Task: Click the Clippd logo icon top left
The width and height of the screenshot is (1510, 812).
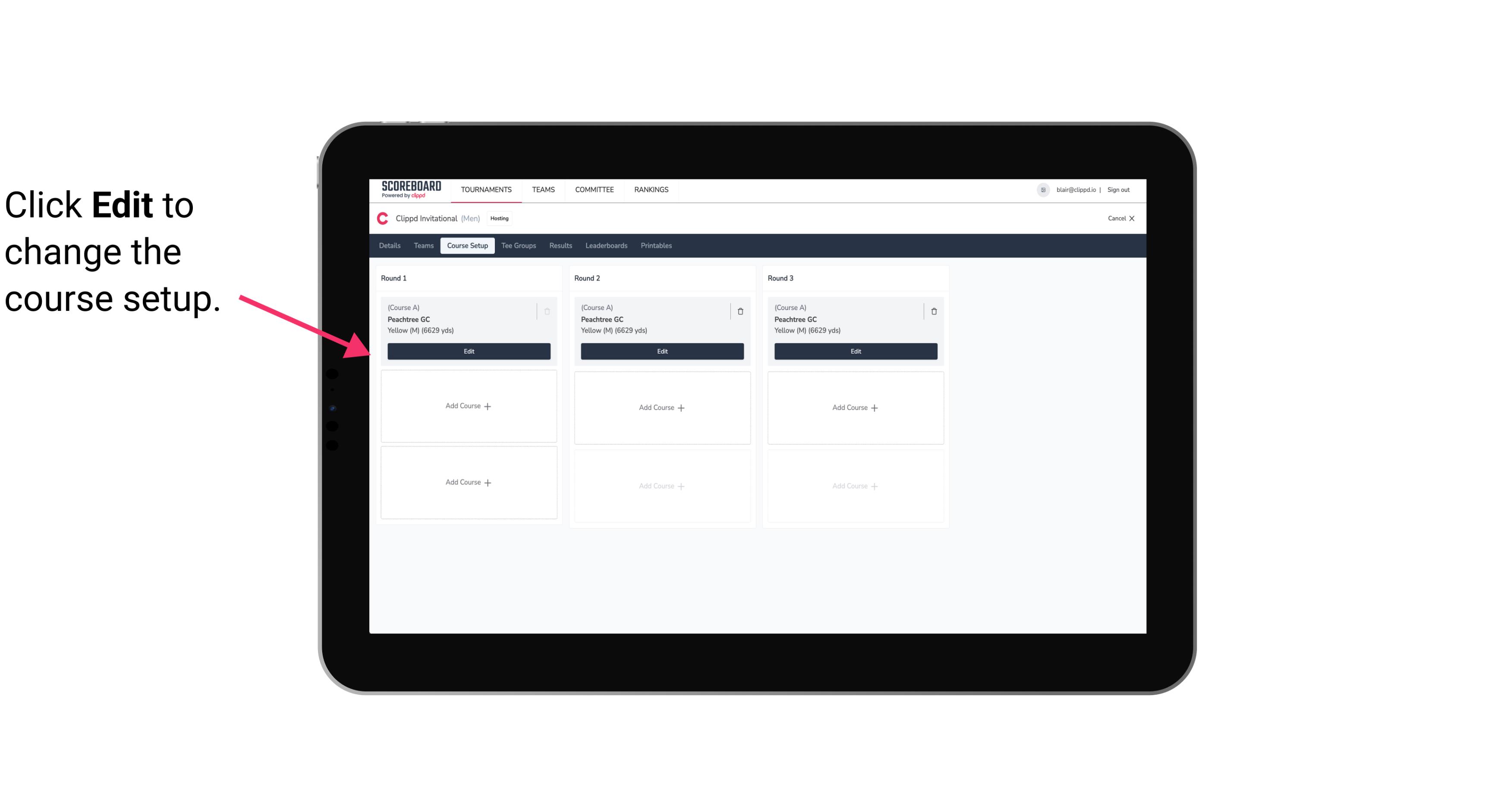Action: click(x=381, y=218)
